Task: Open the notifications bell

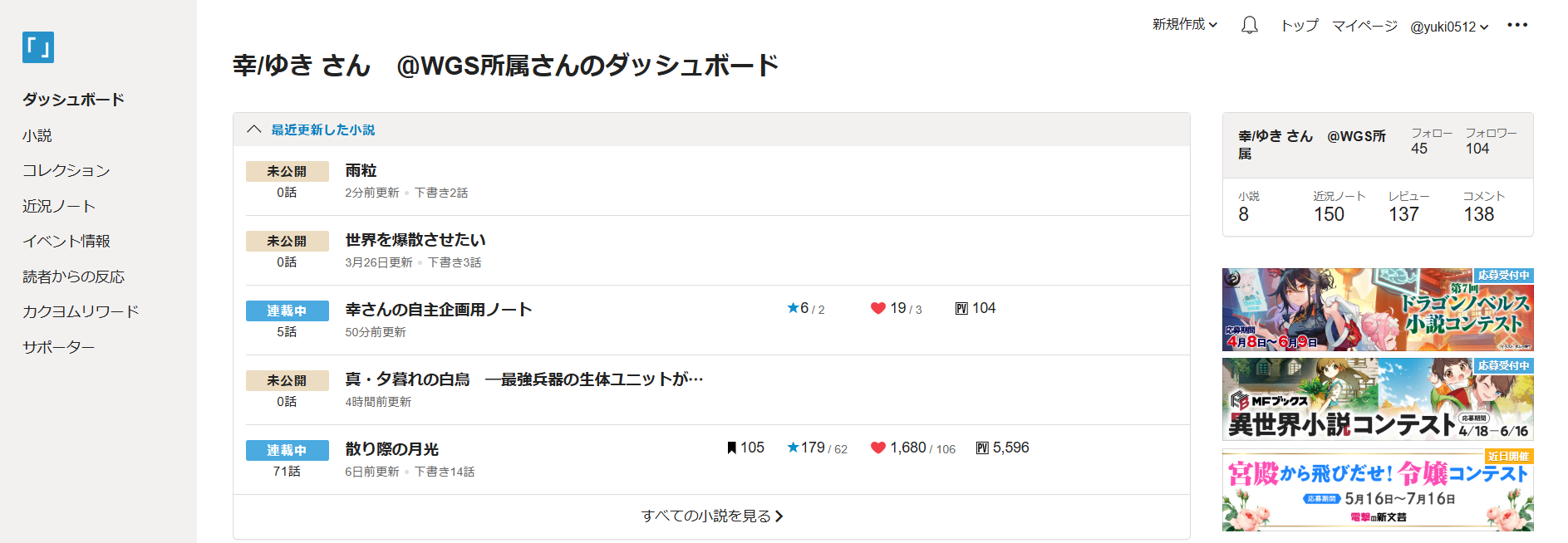Action: (1249, 26)
